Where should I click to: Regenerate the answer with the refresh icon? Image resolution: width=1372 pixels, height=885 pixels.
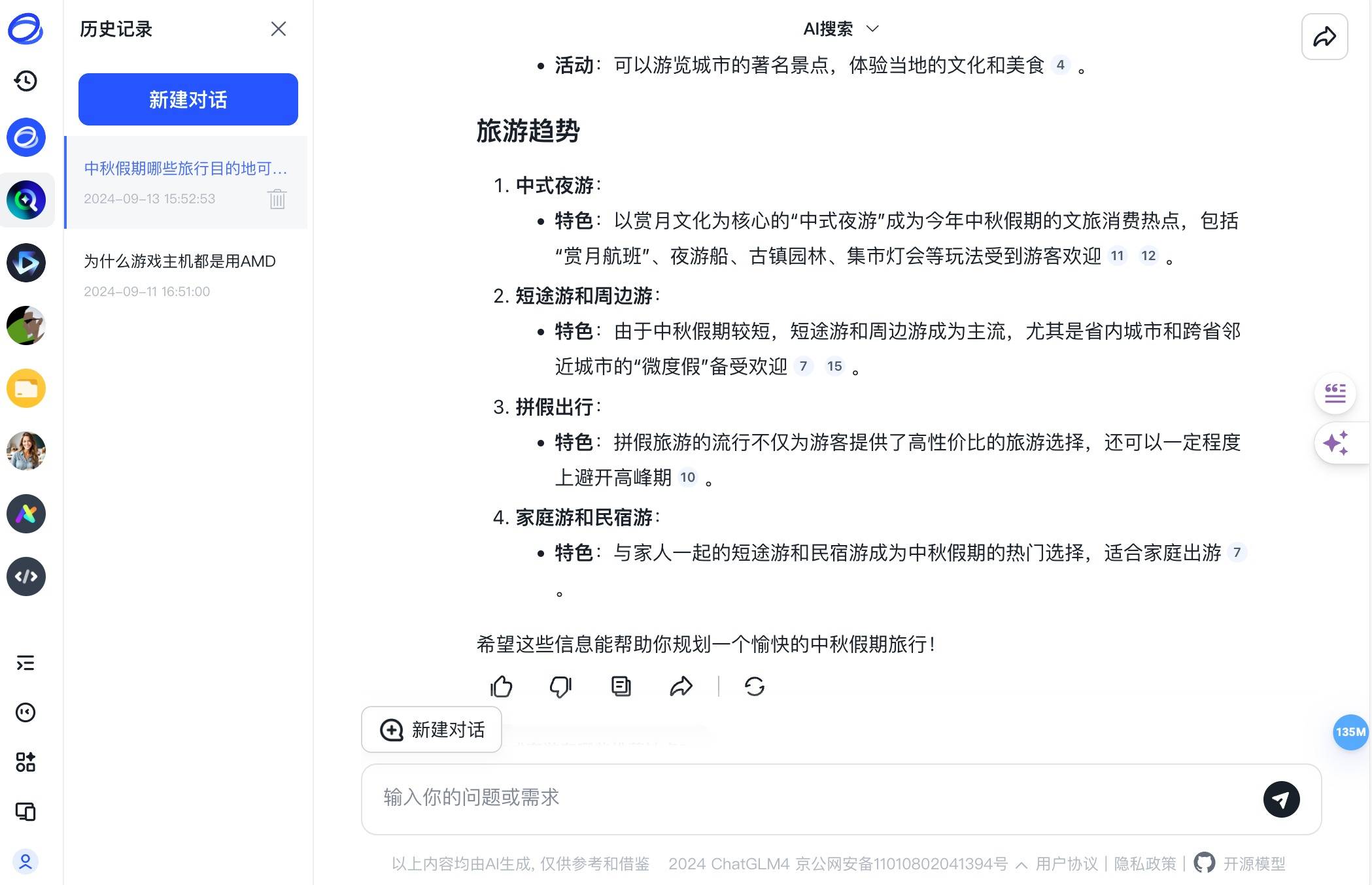coord(754,686)
